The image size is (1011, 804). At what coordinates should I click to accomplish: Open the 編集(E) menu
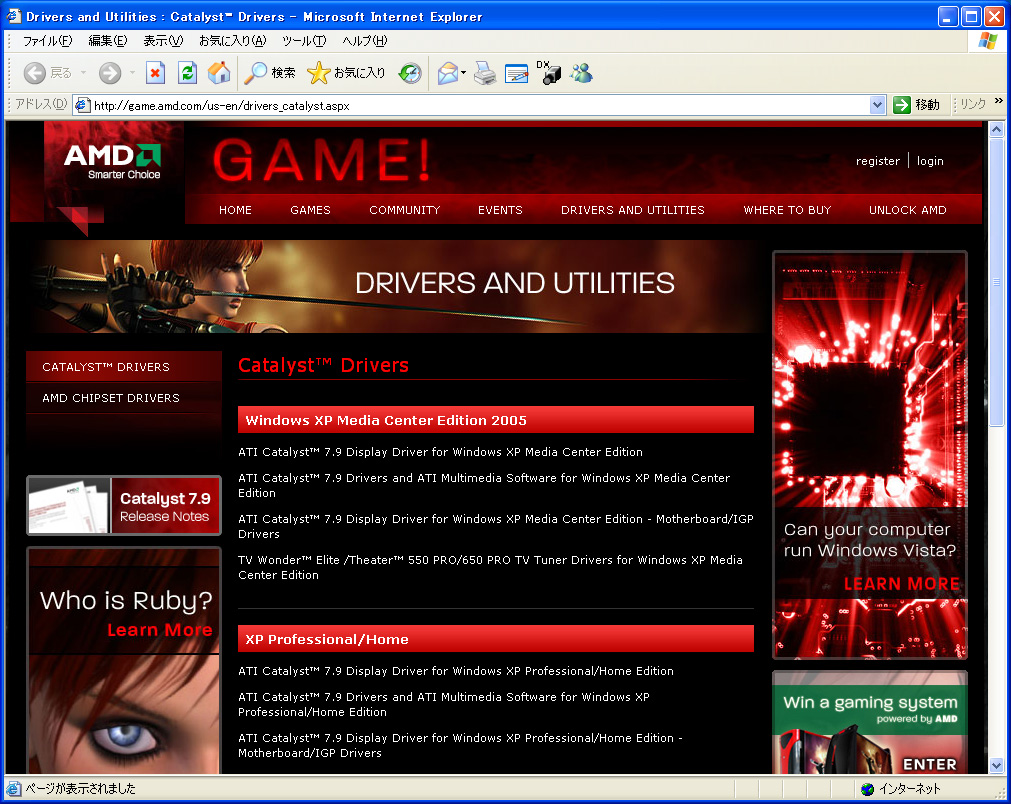click(108, 41)
